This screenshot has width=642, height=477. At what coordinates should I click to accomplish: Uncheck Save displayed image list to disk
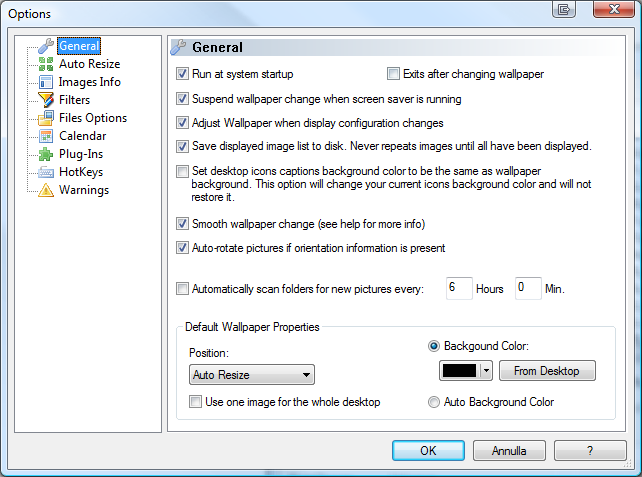coord(182,146)
